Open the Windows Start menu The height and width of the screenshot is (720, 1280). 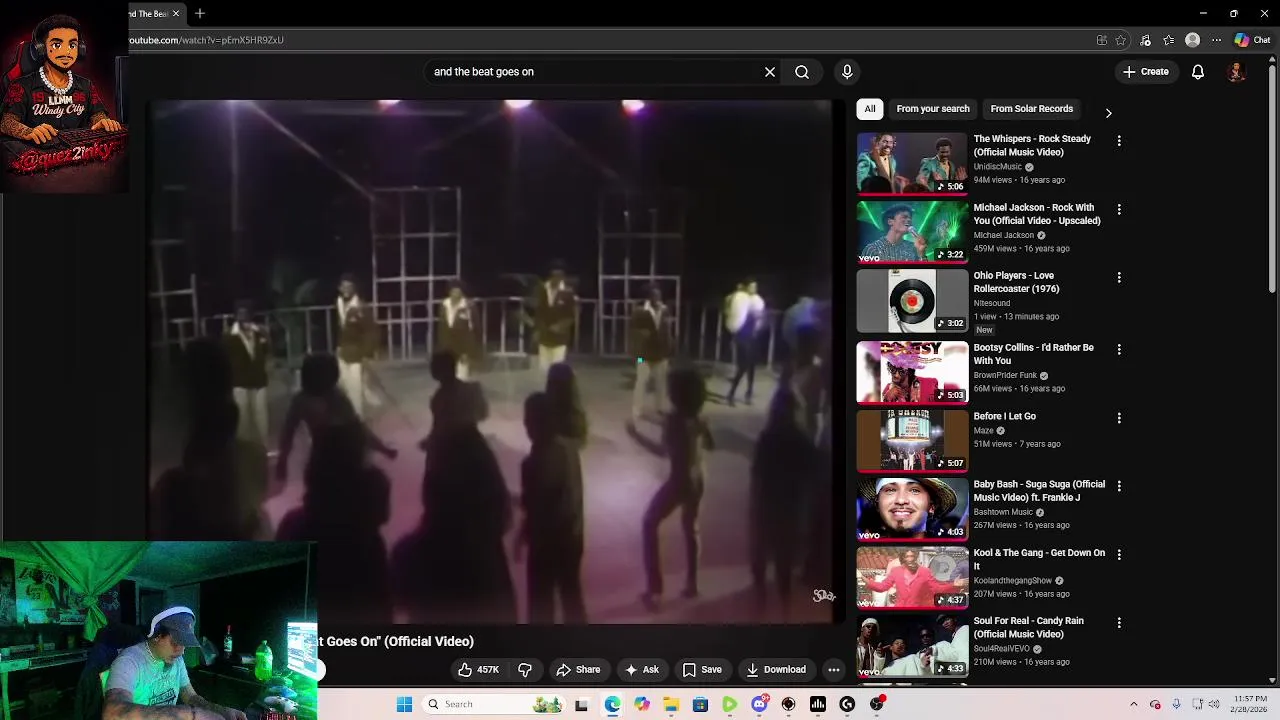tap(404, 704)
